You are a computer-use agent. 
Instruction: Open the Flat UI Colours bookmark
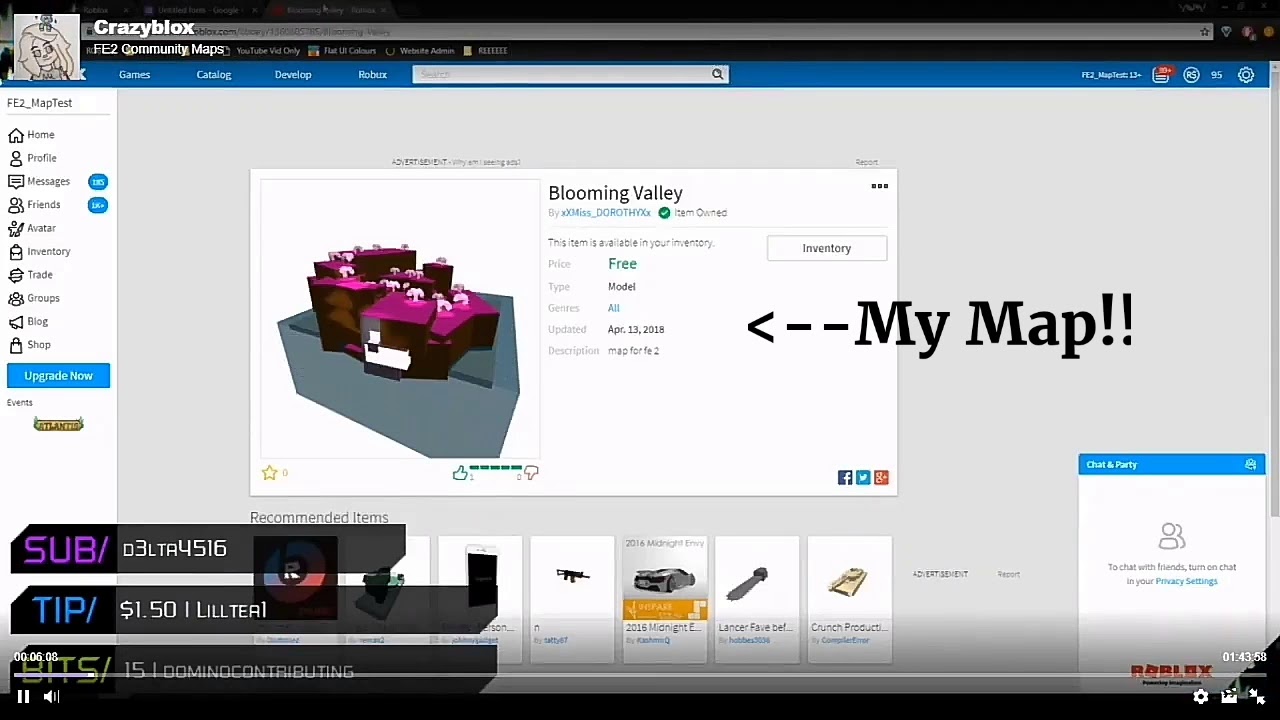342,51
